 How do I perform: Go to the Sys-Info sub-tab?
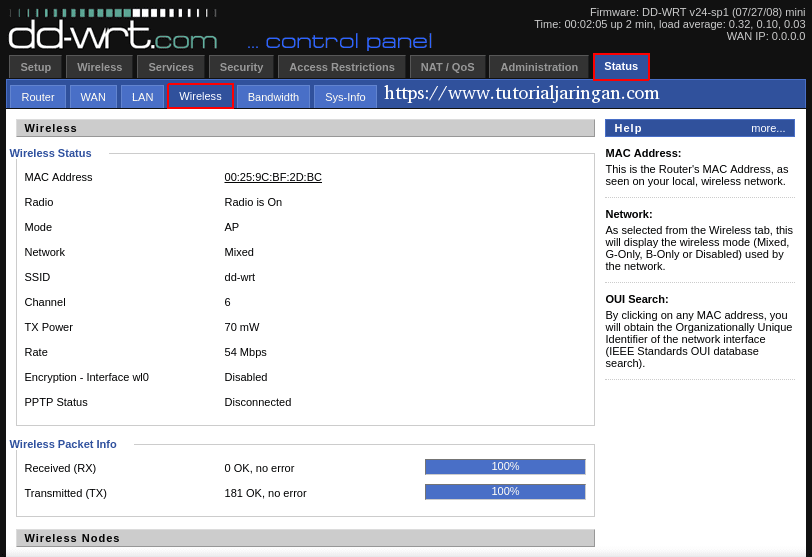click(345, 97)
